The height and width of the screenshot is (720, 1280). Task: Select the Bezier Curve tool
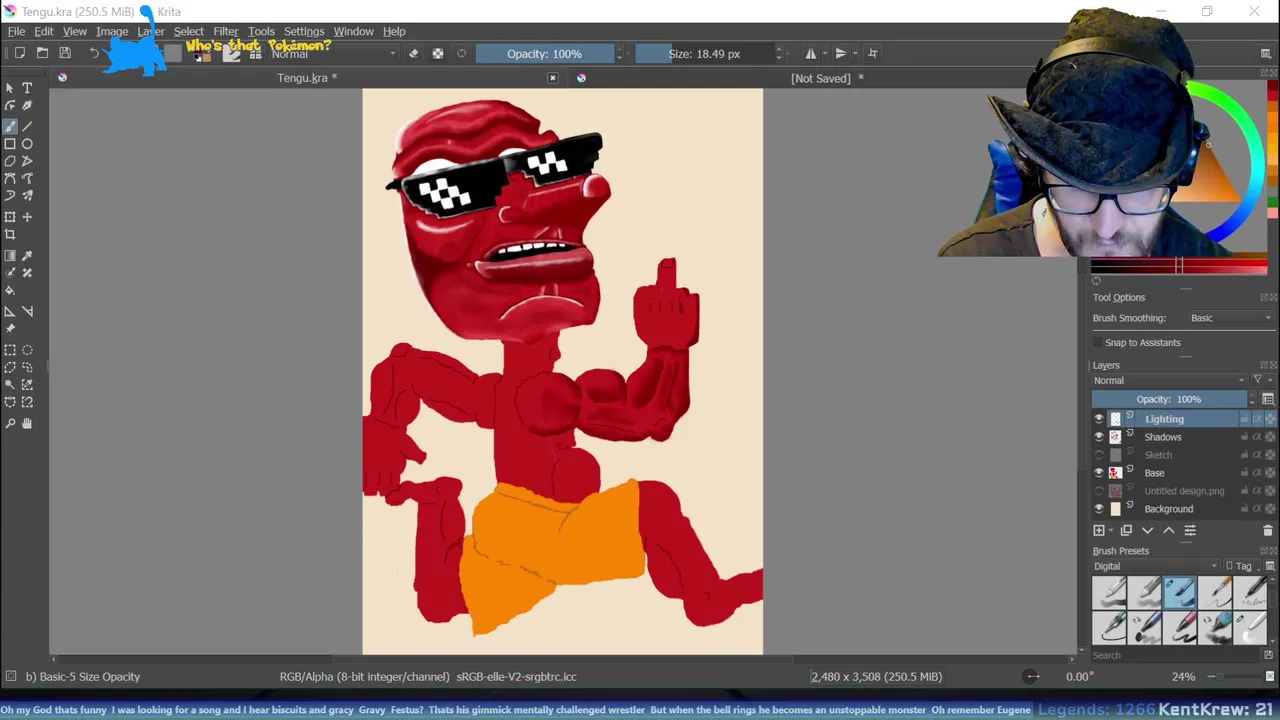pyautogui.click(x=10, y=179)
